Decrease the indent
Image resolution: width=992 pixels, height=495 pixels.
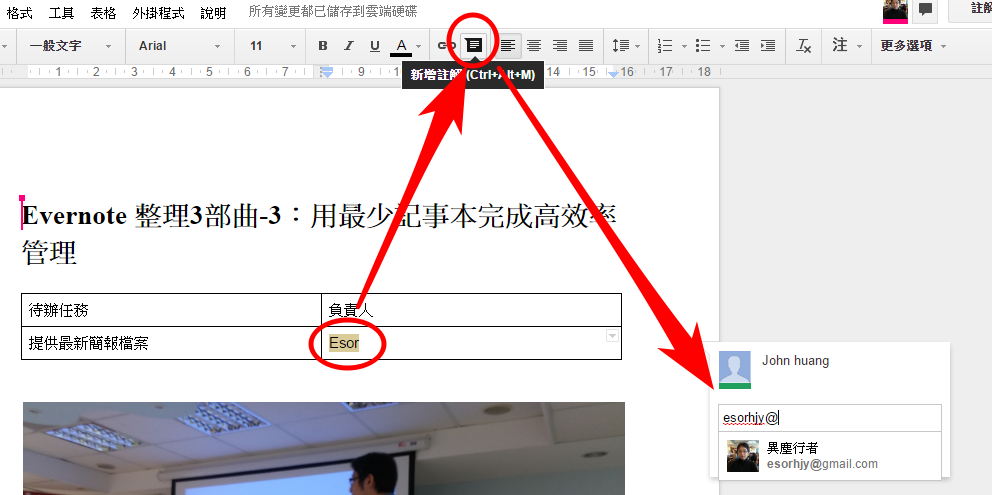coord(741,46)
